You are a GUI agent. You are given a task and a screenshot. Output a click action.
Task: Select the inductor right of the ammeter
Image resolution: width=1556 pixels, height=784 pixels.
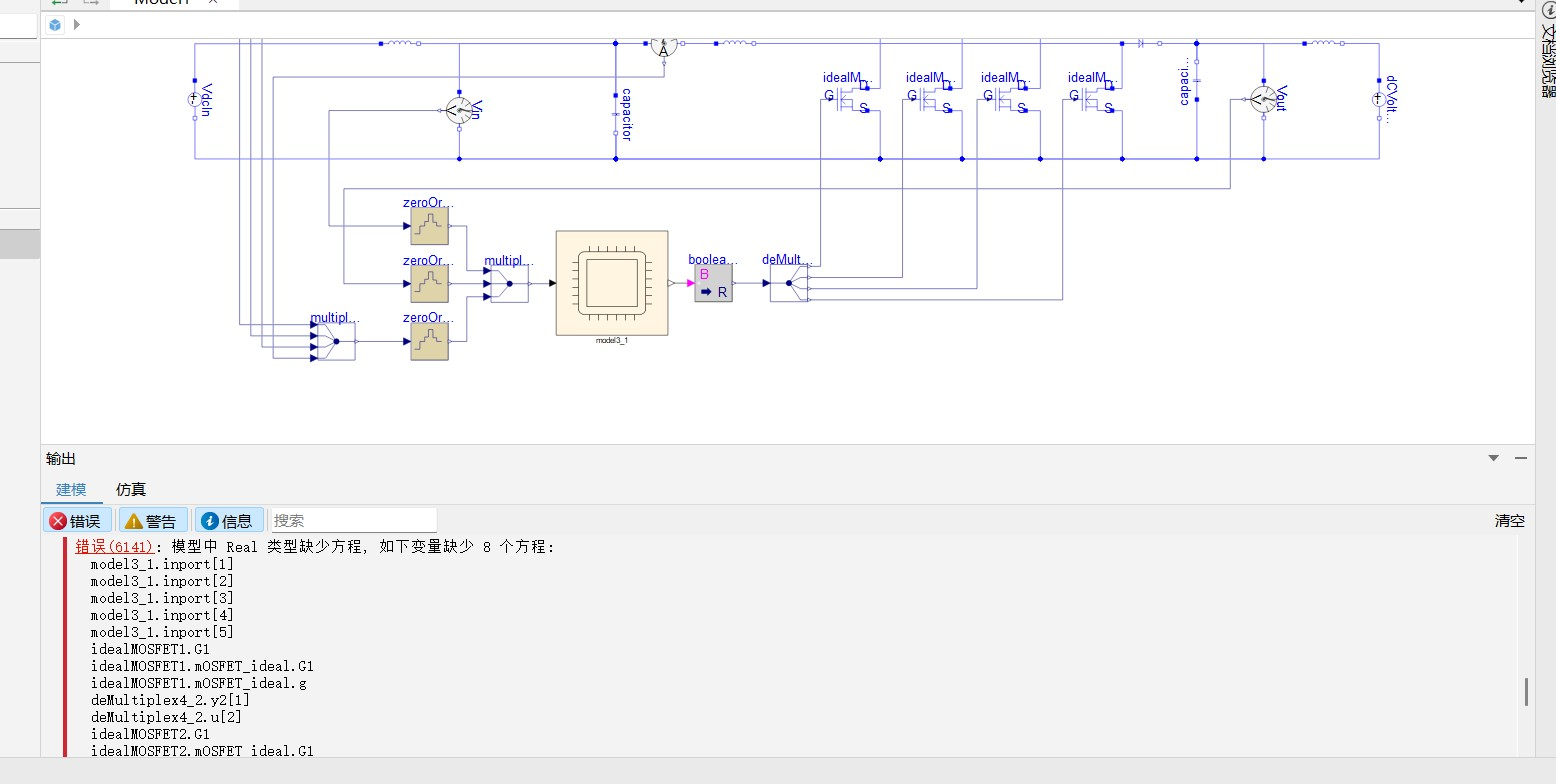[736, 44]
